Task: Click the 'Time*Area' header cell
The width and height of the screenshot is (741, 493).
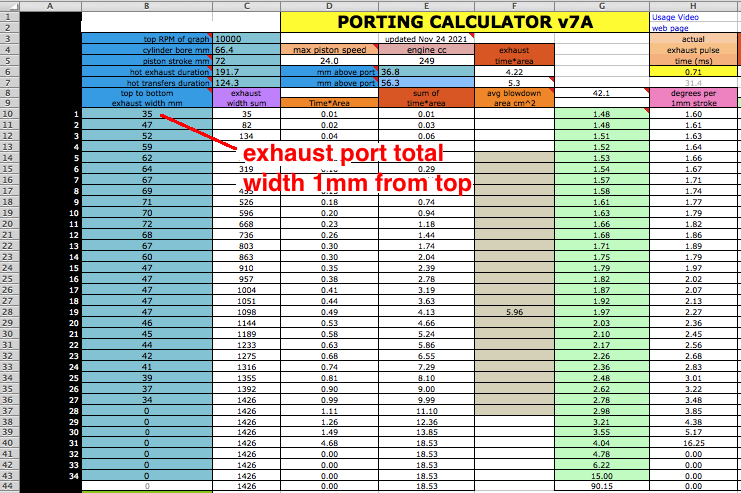Action: pos(329,103)
